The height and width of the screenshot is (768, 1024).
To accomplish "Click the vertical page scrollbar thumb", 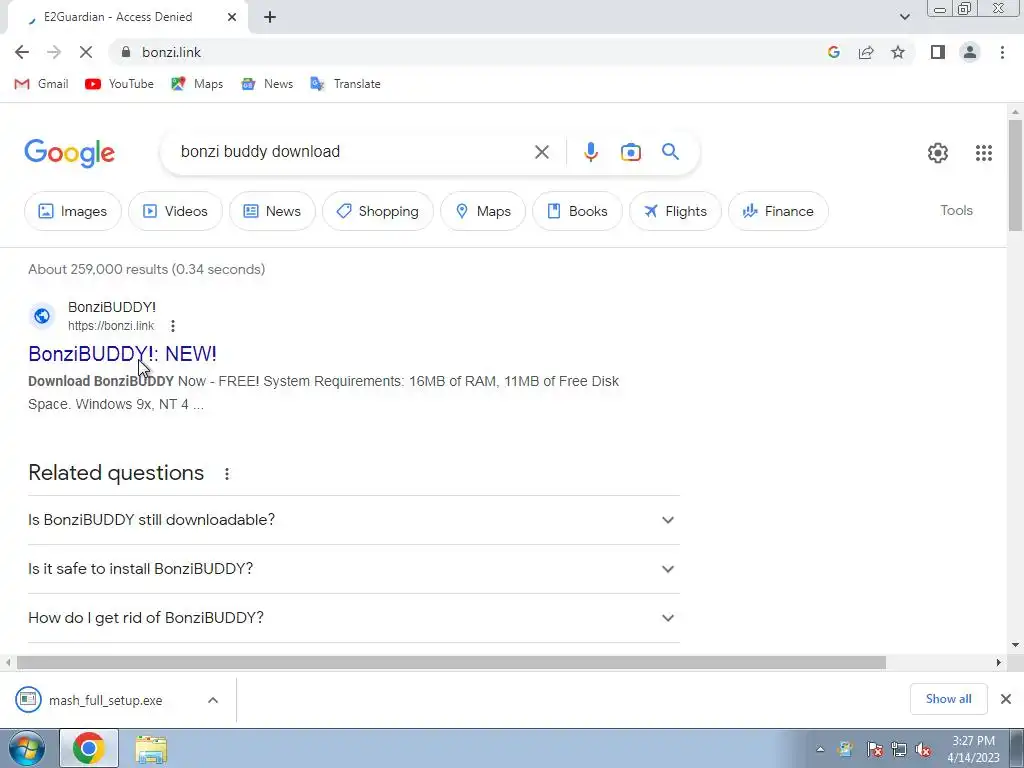I will [x=1014, y=175].
